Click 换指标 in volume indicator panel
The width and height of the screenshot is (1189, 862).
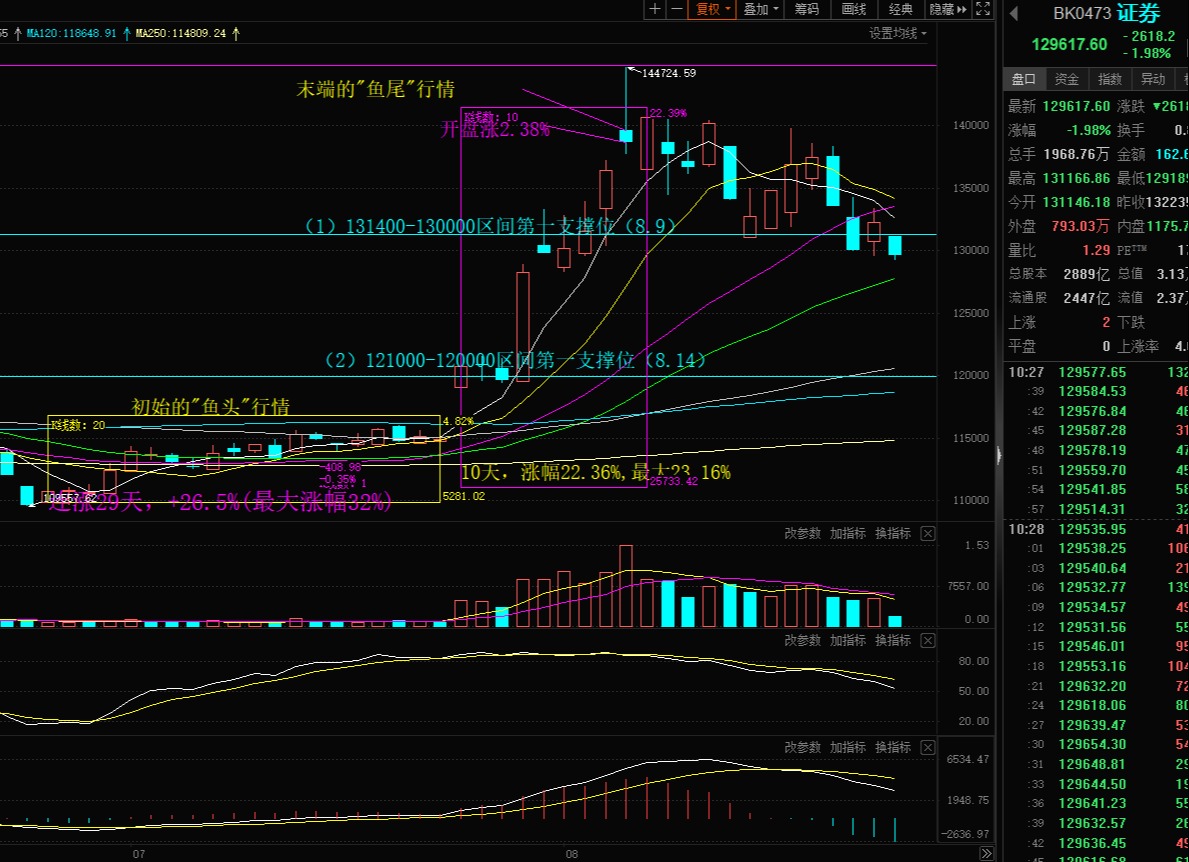pos(893,534)
